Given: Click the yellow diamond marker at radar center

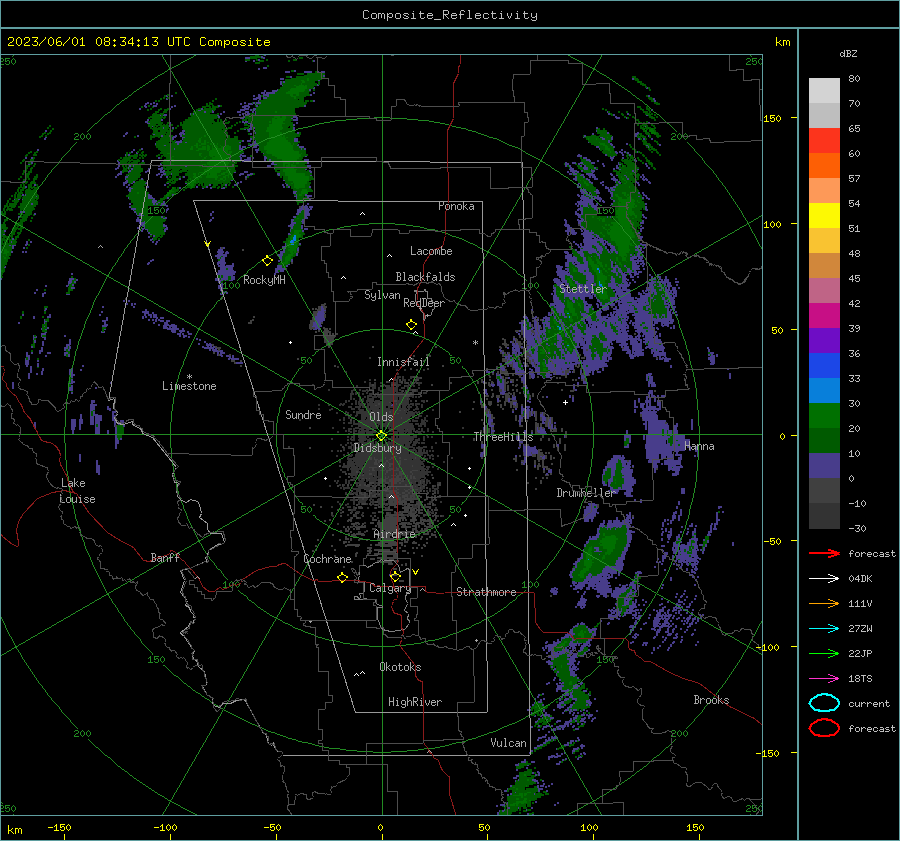Looking at the screenshot, I should click(x=381, y=436).
